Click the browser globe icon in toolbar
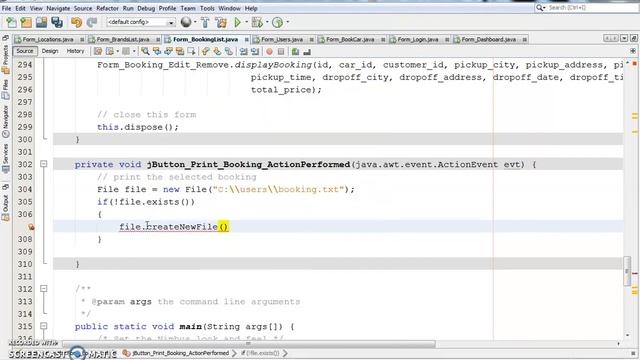Image resolution: width=640 pixels, height=360 pixels. 186,22
